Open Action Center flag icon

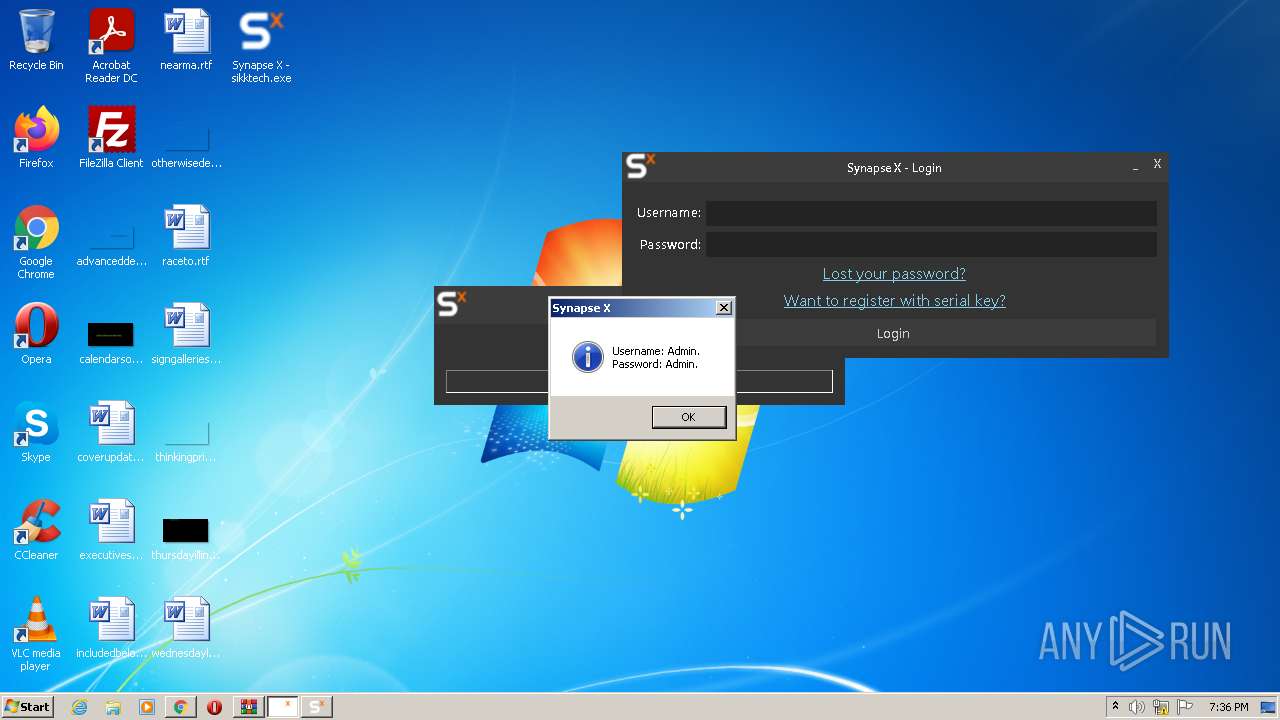click(1185, 707)
